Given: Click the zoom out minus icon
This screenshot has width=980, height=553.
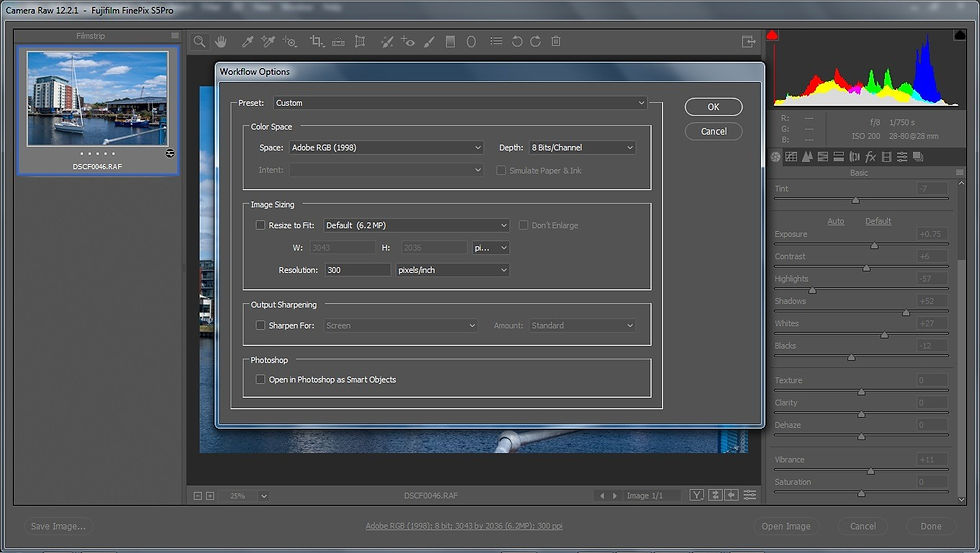Looking at the screenshot, I should coord(198,496).
